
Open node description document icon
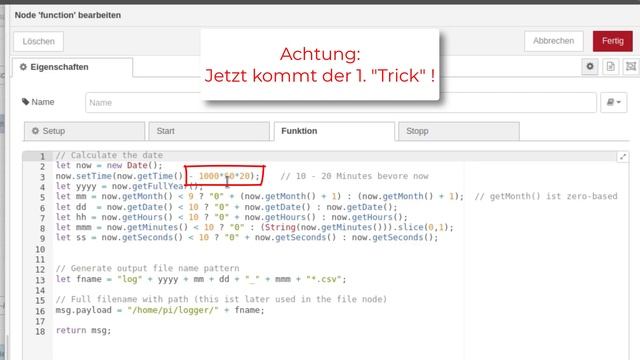point(611,67)
